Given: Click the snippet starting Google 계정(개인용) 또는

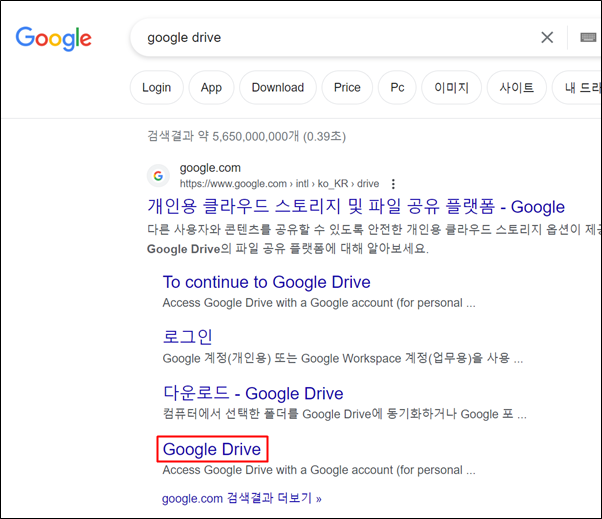Looking at the screenshot, I should pos(342,359).
